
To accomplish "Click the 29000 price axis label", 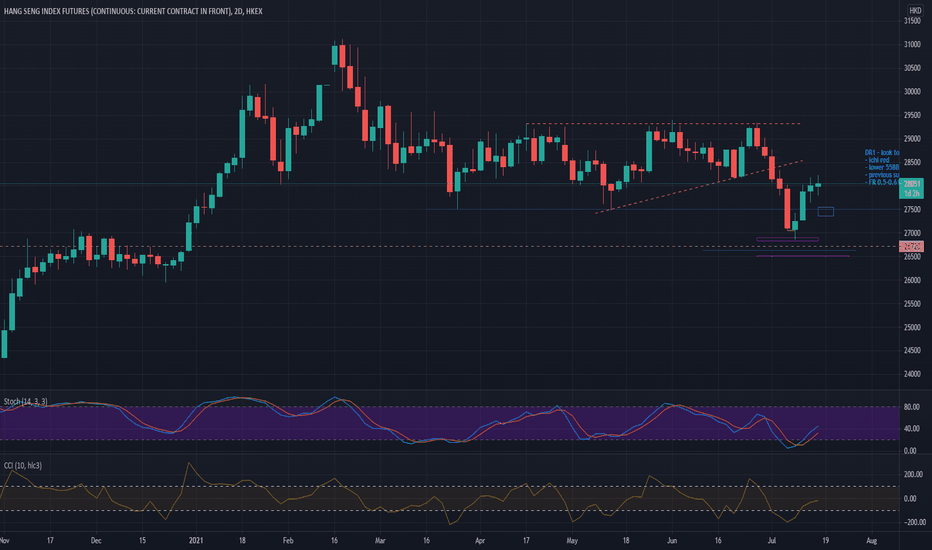I will [912, 139].
